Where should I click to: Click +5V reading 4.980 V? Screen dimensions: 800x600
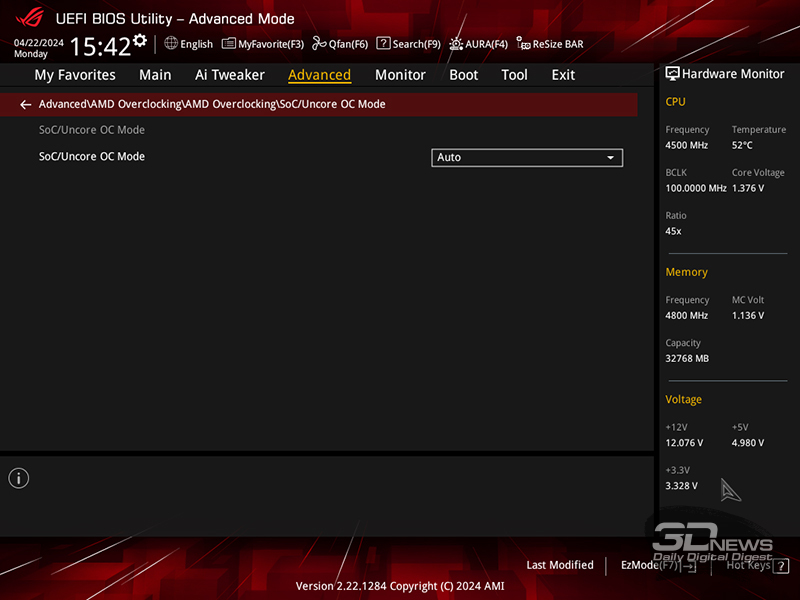tap(748, 443)
